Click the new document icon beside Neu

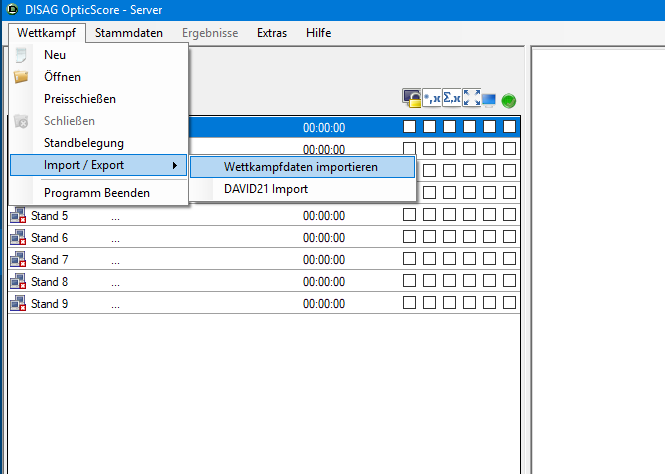21,56
